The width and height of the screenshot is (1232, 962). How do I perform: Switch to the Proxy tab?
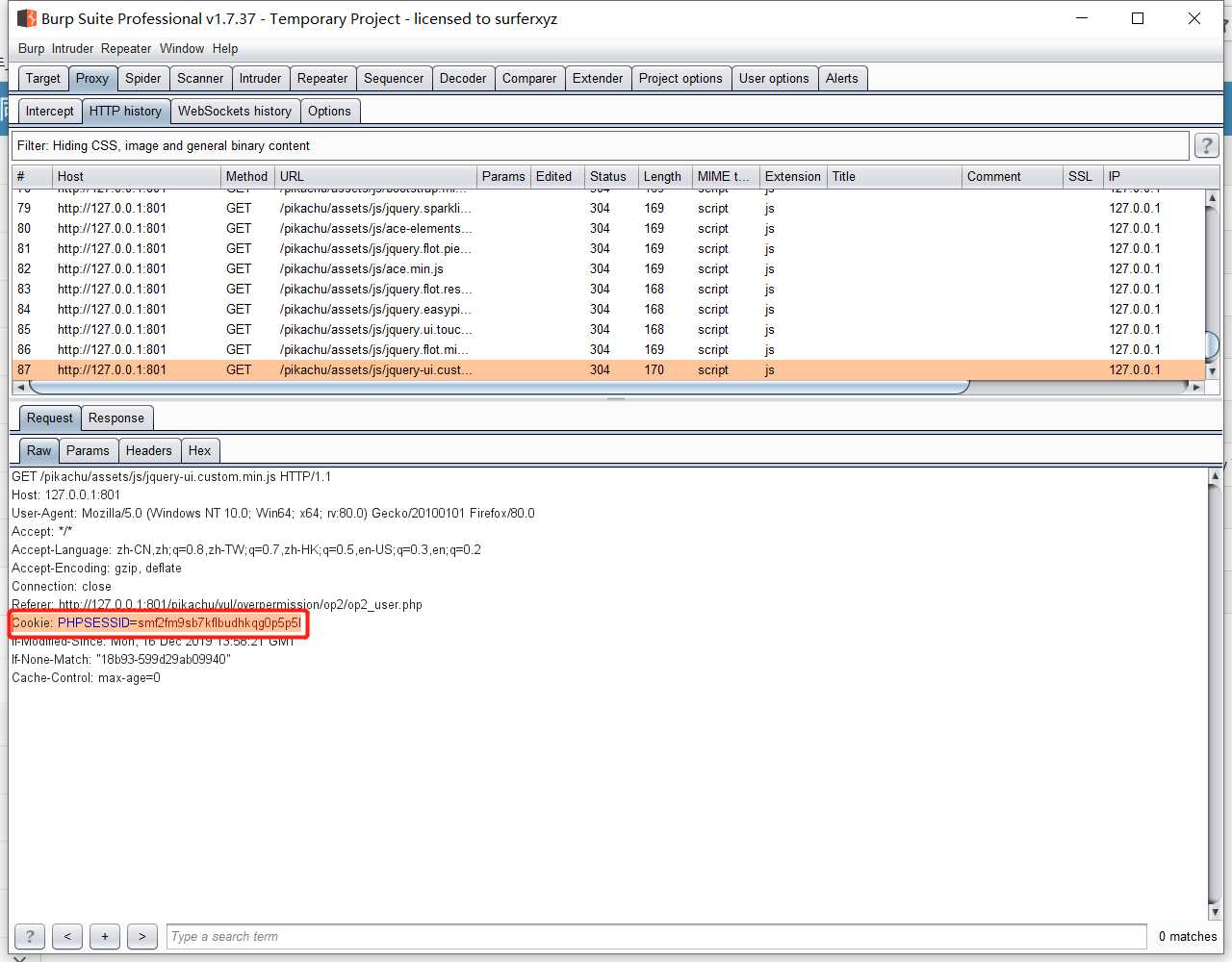[92, 78]
